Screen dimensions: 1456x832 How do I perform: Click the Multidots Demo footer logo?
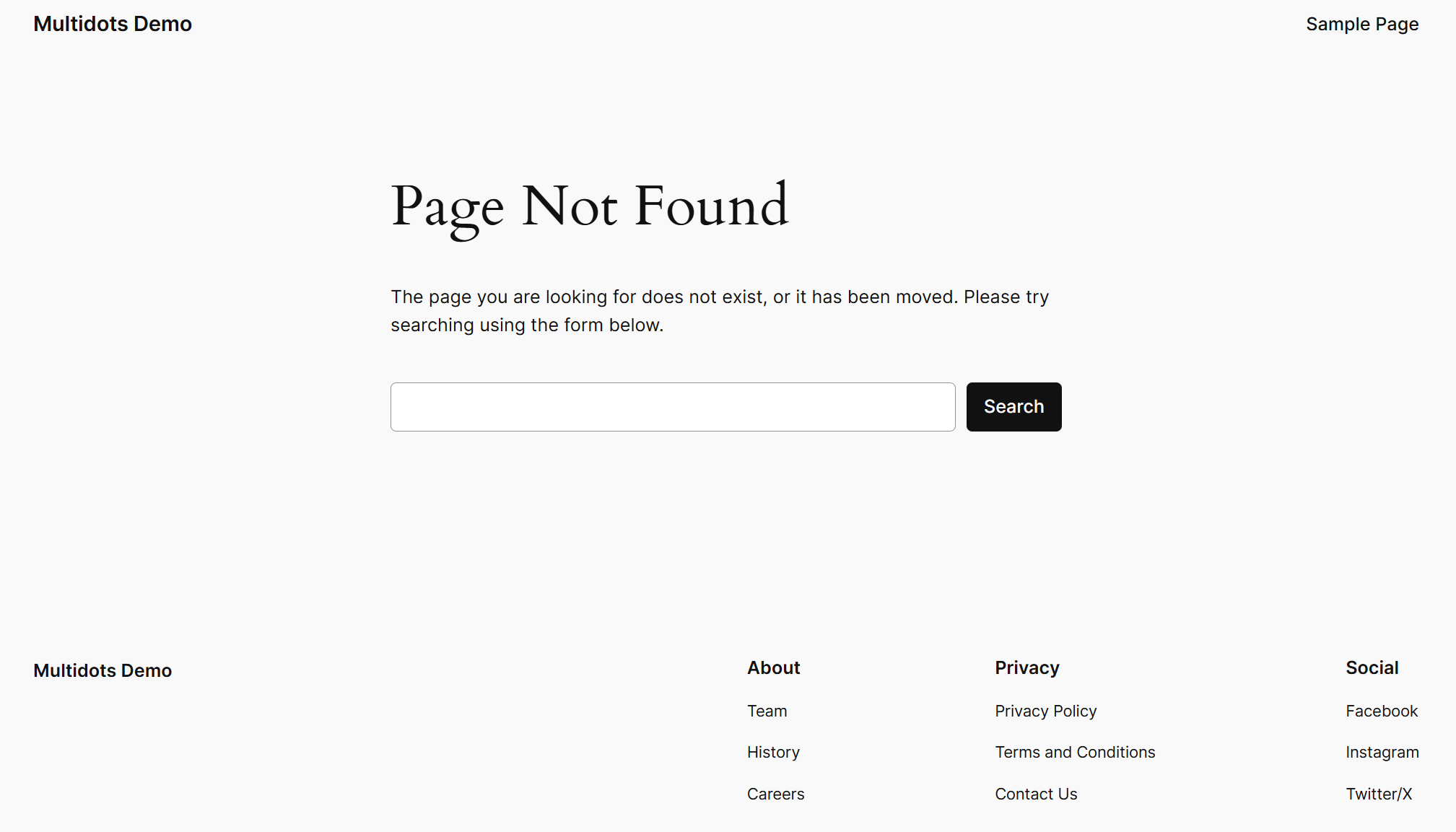click(103, 670)
